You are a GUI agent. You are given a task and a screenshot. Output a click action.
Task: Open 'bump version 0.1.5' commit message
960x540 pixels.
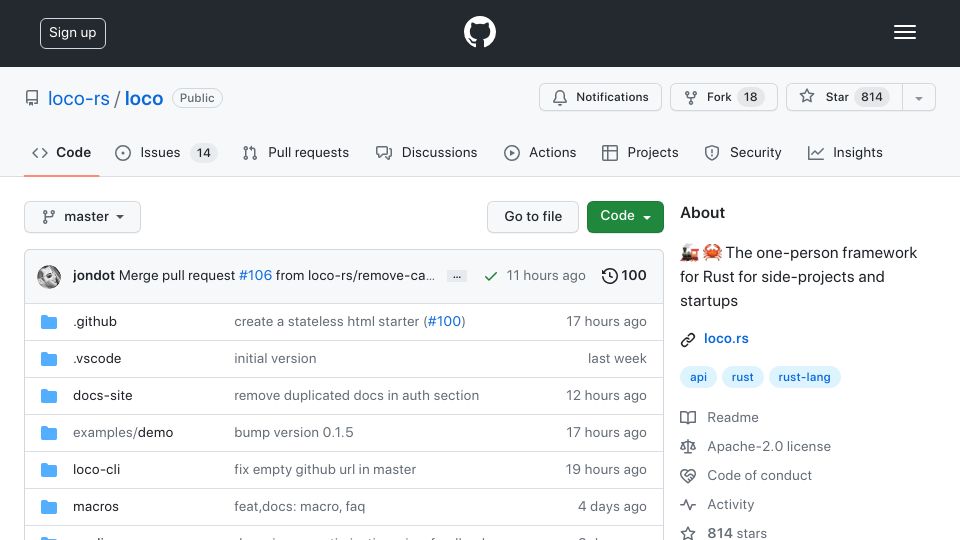[x=293, y=433]
